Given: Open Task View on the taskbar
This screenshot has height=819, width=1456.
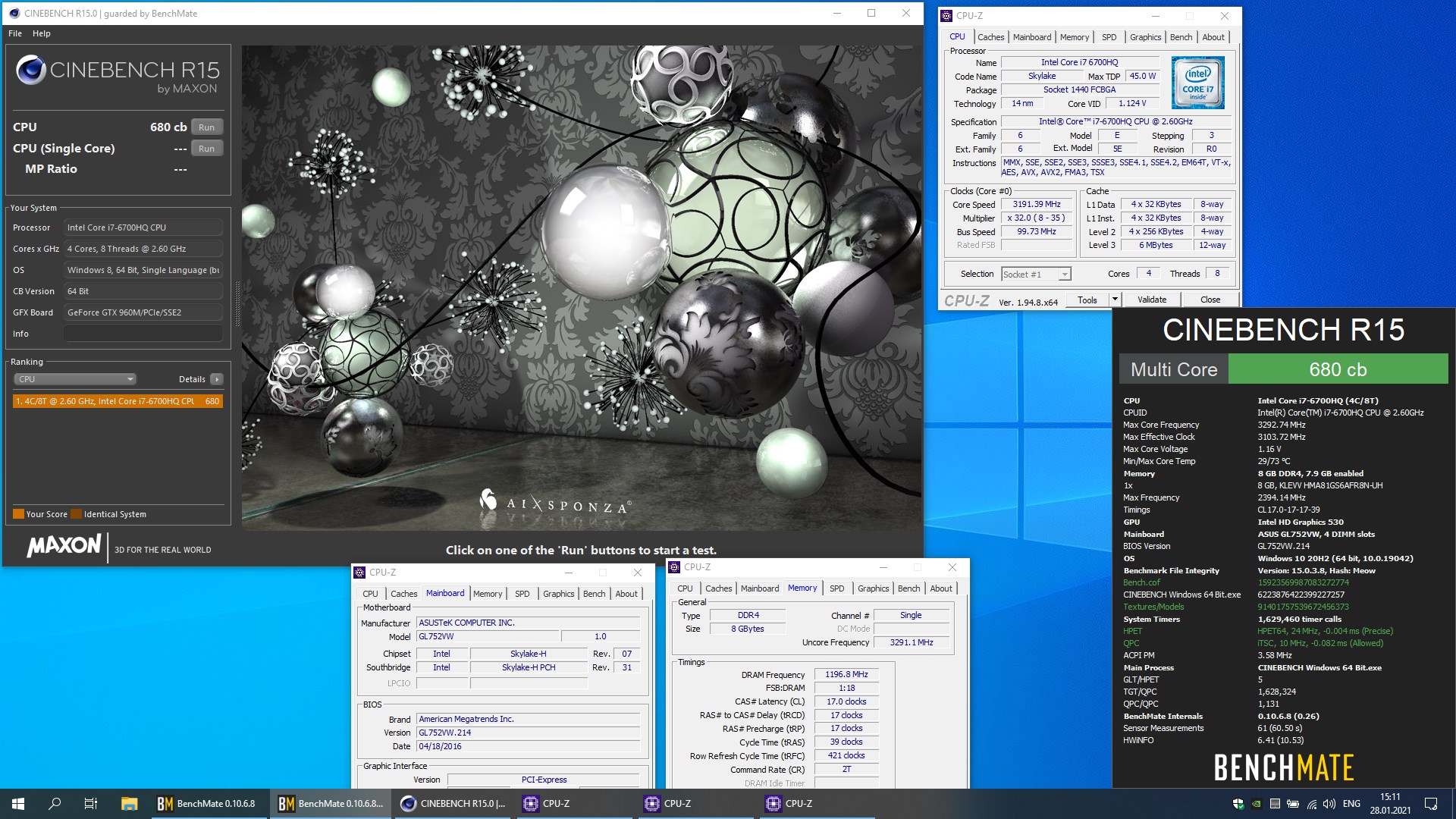Looking at the screenshot, I should point(91,804).
